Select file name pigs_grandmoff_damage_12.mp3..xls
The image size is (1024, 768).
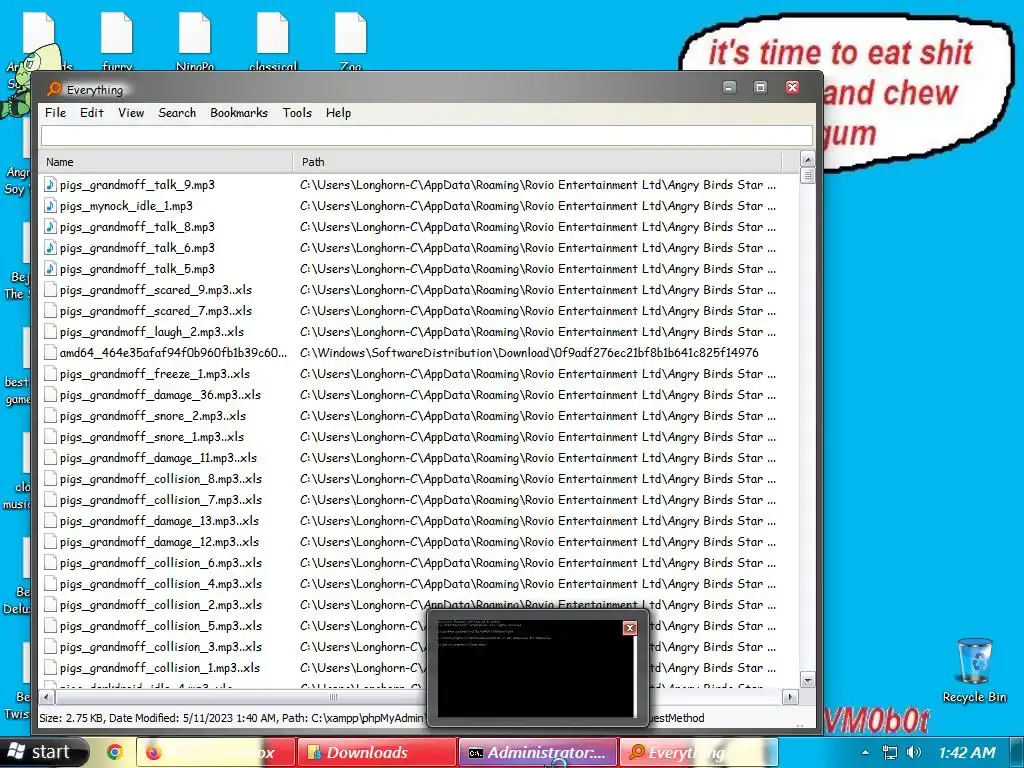pyautogui.click(x=159, y=542)
